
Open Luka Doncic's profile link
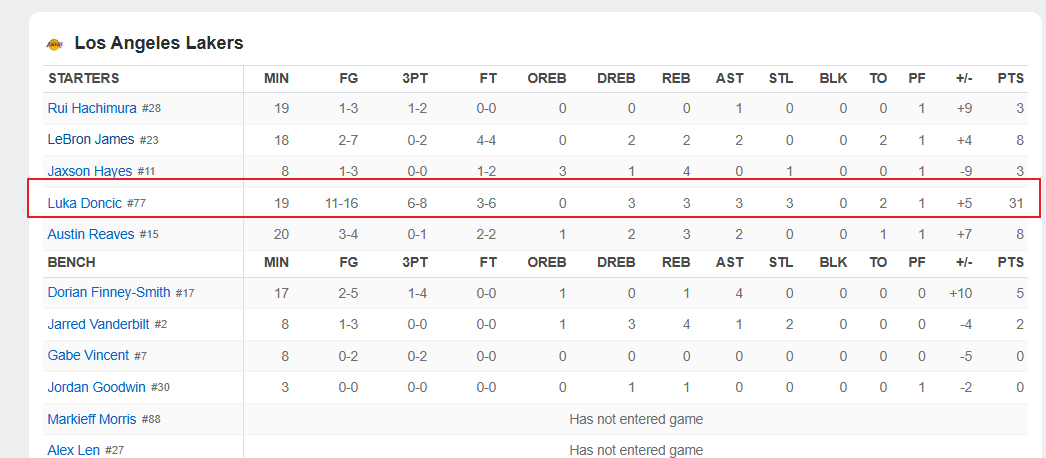click(85, 203)
